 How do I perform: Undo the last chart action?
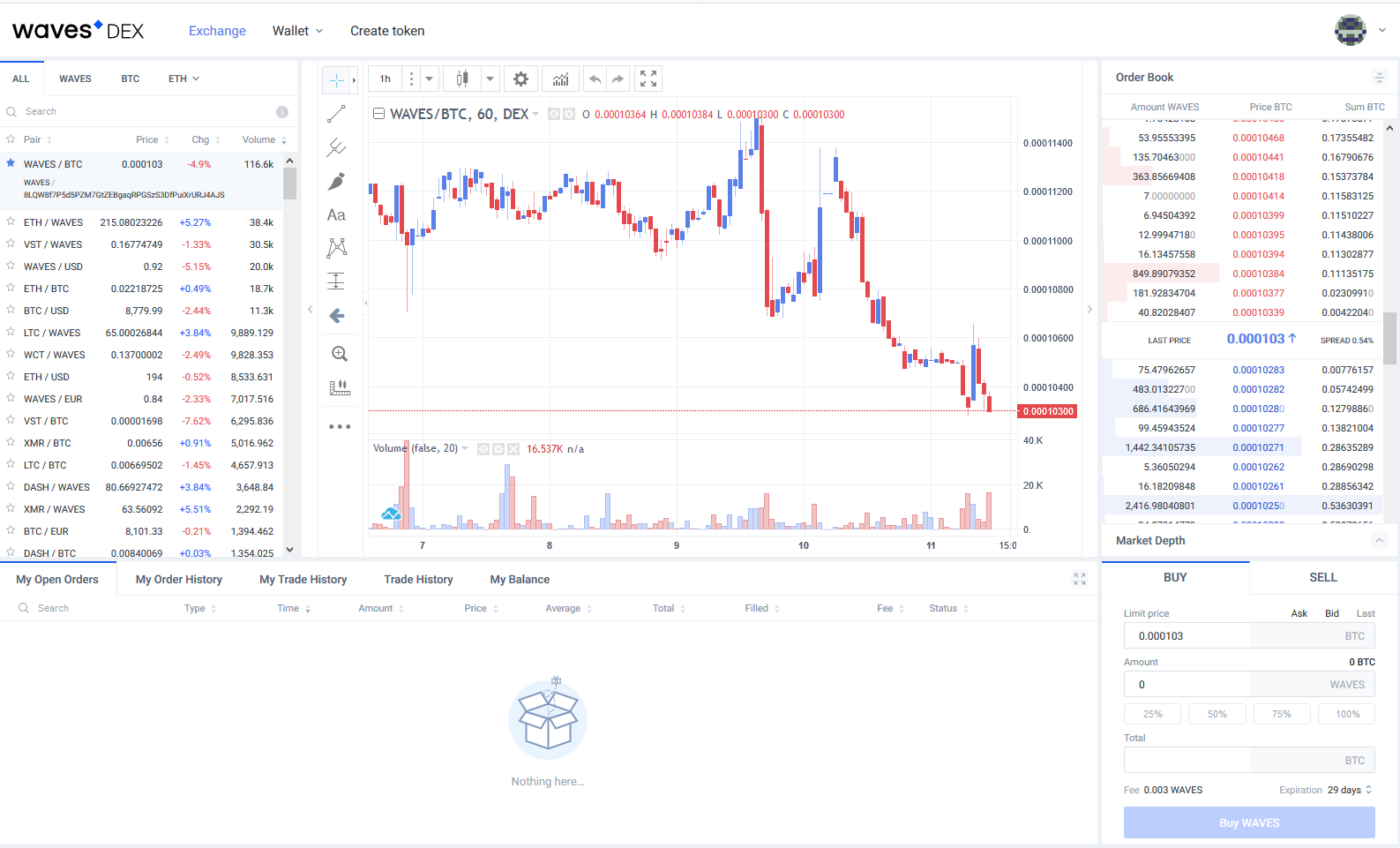click(595, 79)
